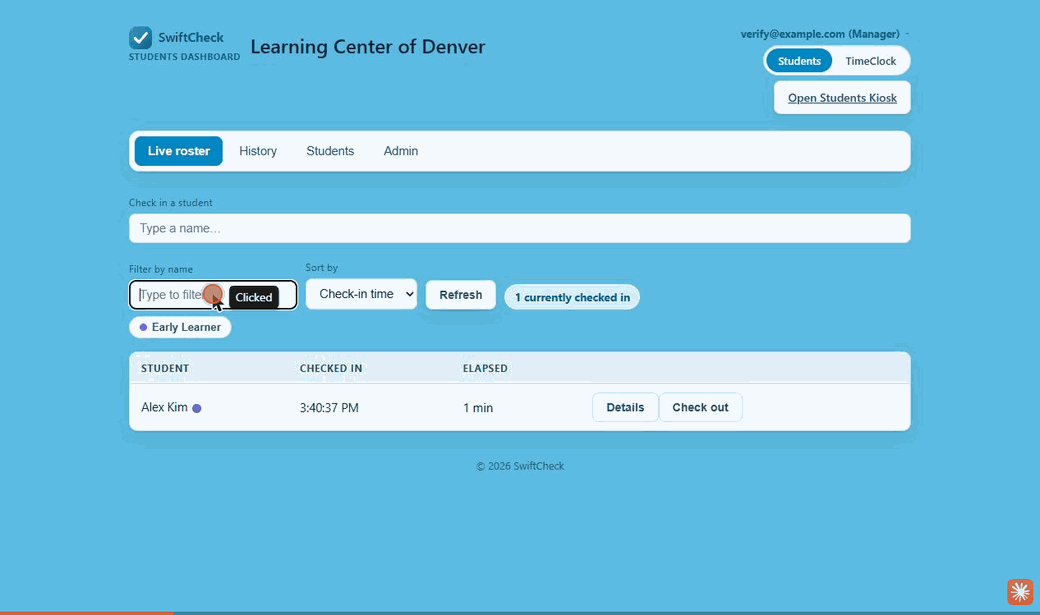Click the STUDENTS DASHBOARD subtitle
The height and width of the screenshot is (615, 1040).
point(184,57)
